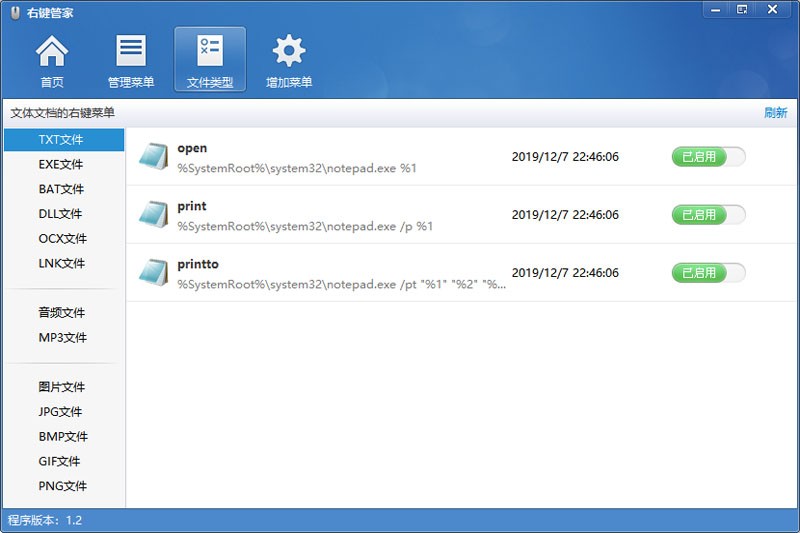Select EXE文件 in the sidebar
The height and width of the screenshot is (533, 800).
pos(61,164)
